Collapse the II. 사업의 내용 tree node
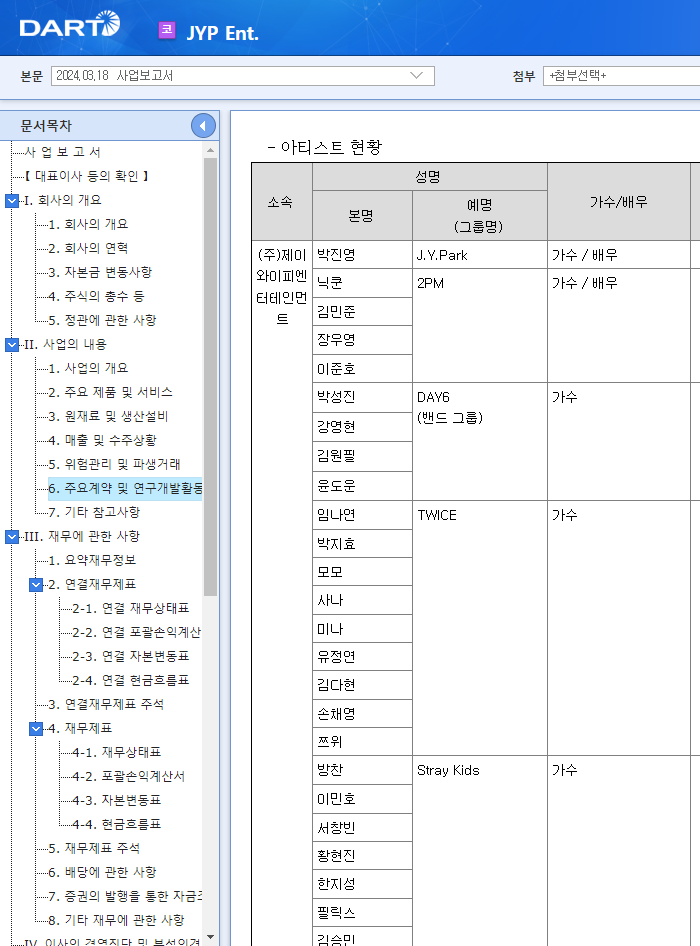700x946 pixels. pyautogui.click(x=12, y=344)
